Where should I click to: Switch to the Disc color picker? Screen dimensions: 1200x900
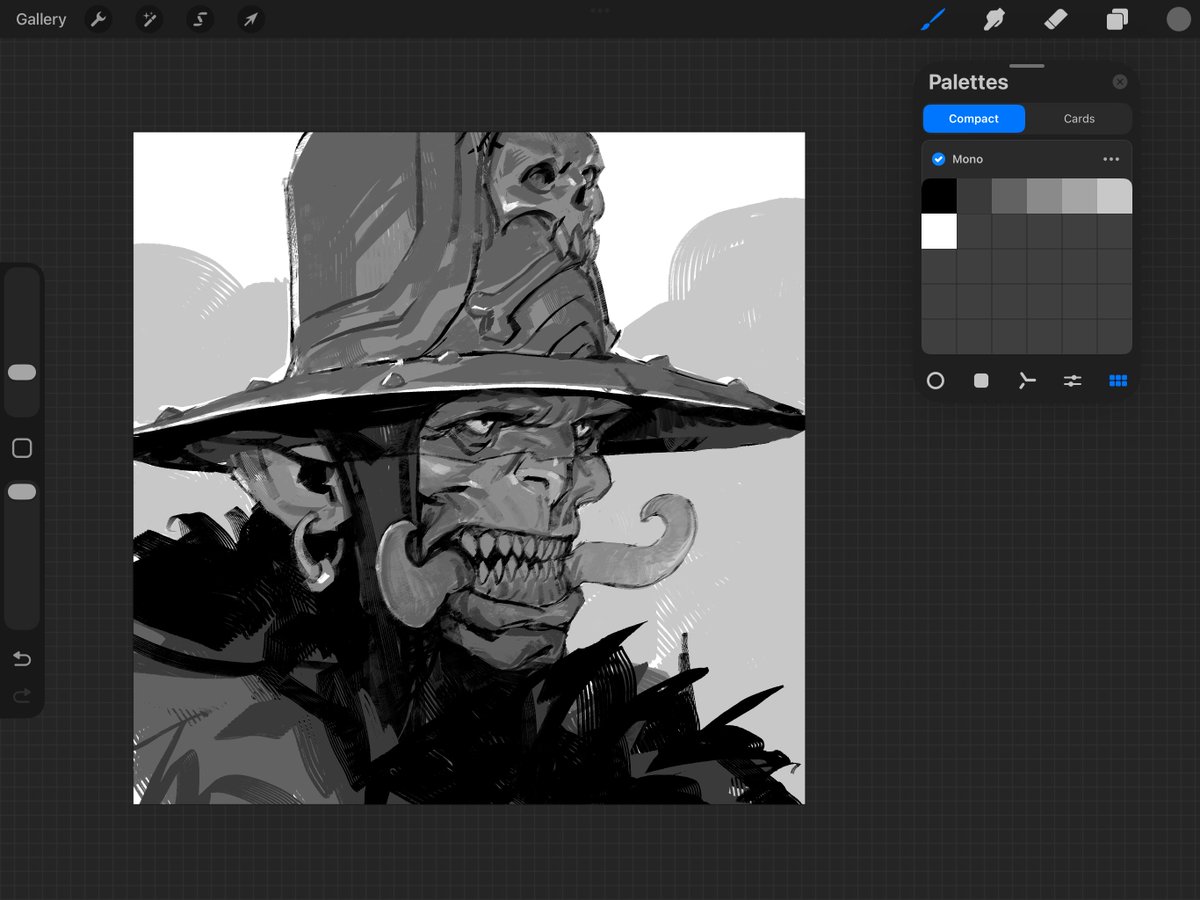[x=937, y=380]
